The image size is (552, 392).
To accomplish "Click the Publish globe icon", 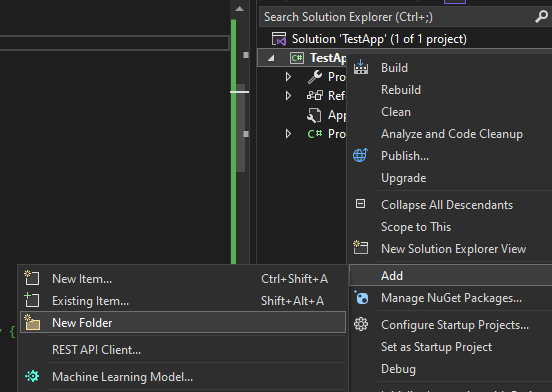I will coord(360,155).
